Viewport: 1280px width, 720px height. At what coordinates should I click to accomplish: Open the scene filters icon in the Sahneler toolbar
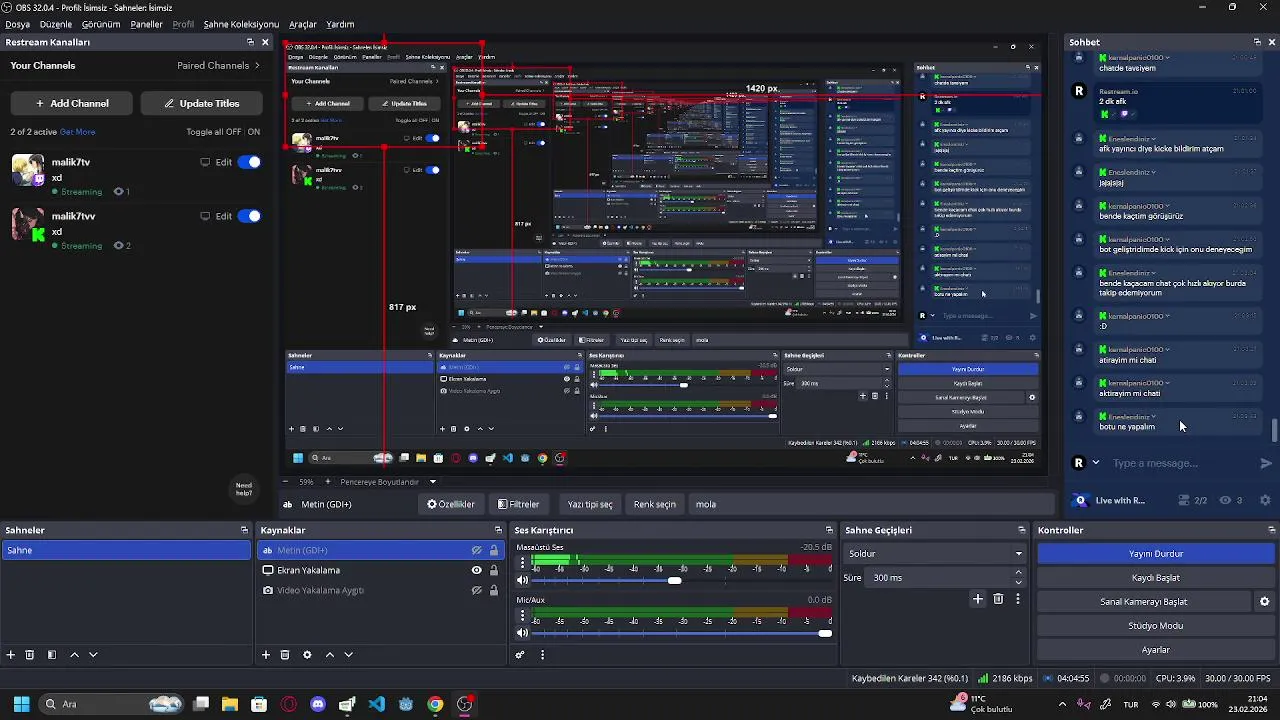click(x=52, y=655)
